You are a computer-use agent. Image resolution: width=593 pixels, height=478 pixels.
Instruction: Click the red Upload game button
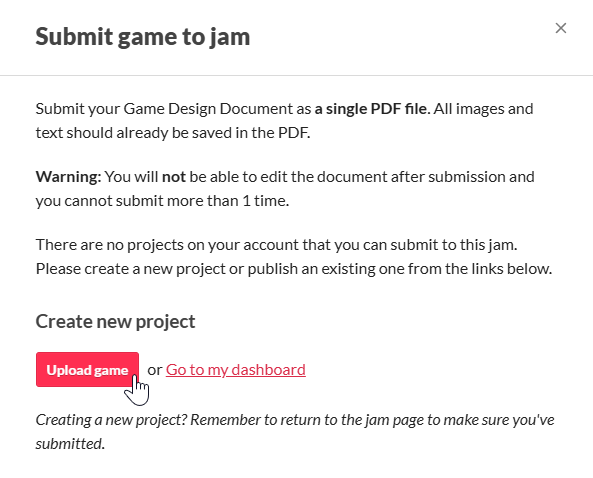87,369
